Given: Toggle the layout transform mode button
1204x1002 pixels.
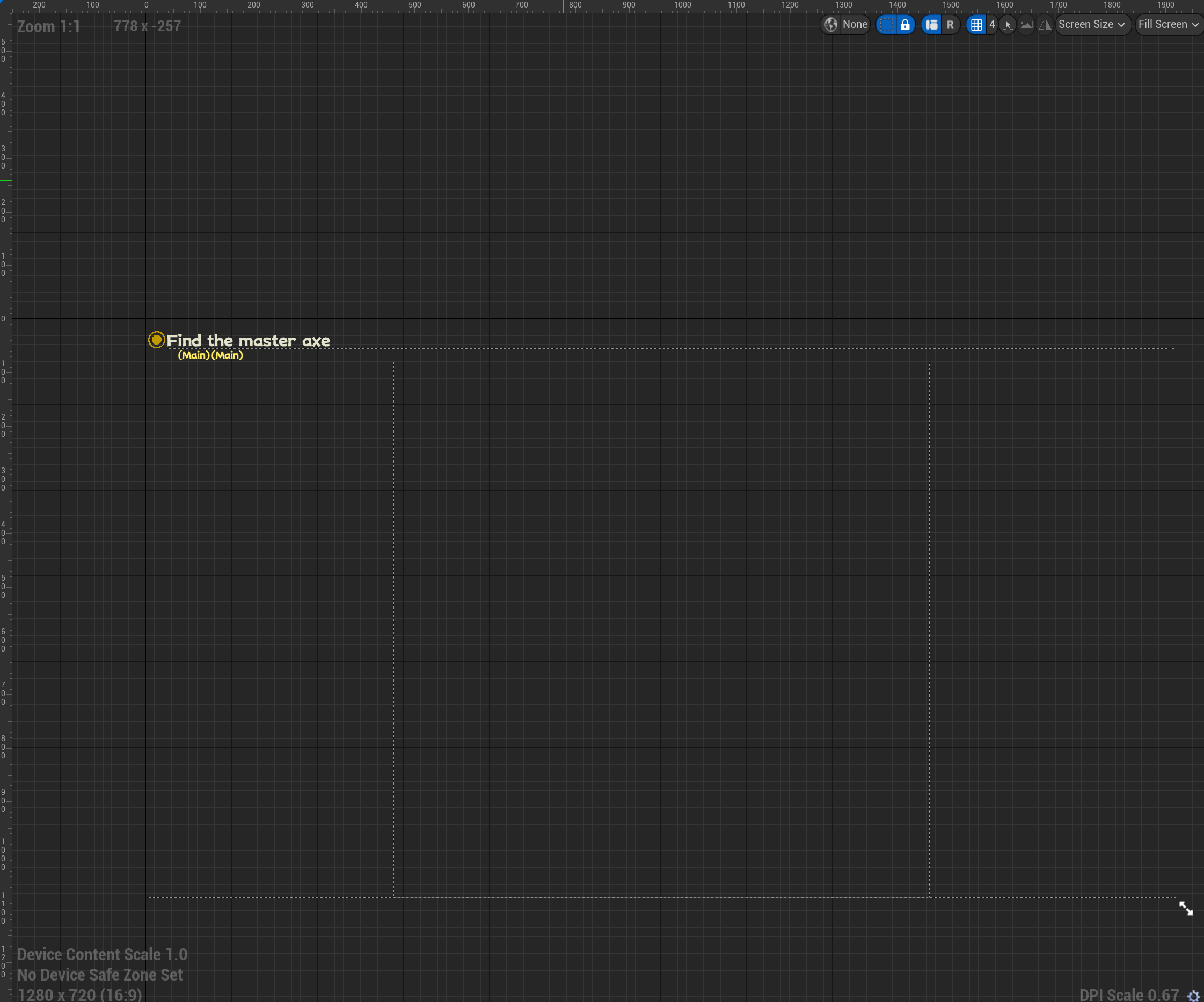Looking at the screenshot, I should tap(932, 25).
